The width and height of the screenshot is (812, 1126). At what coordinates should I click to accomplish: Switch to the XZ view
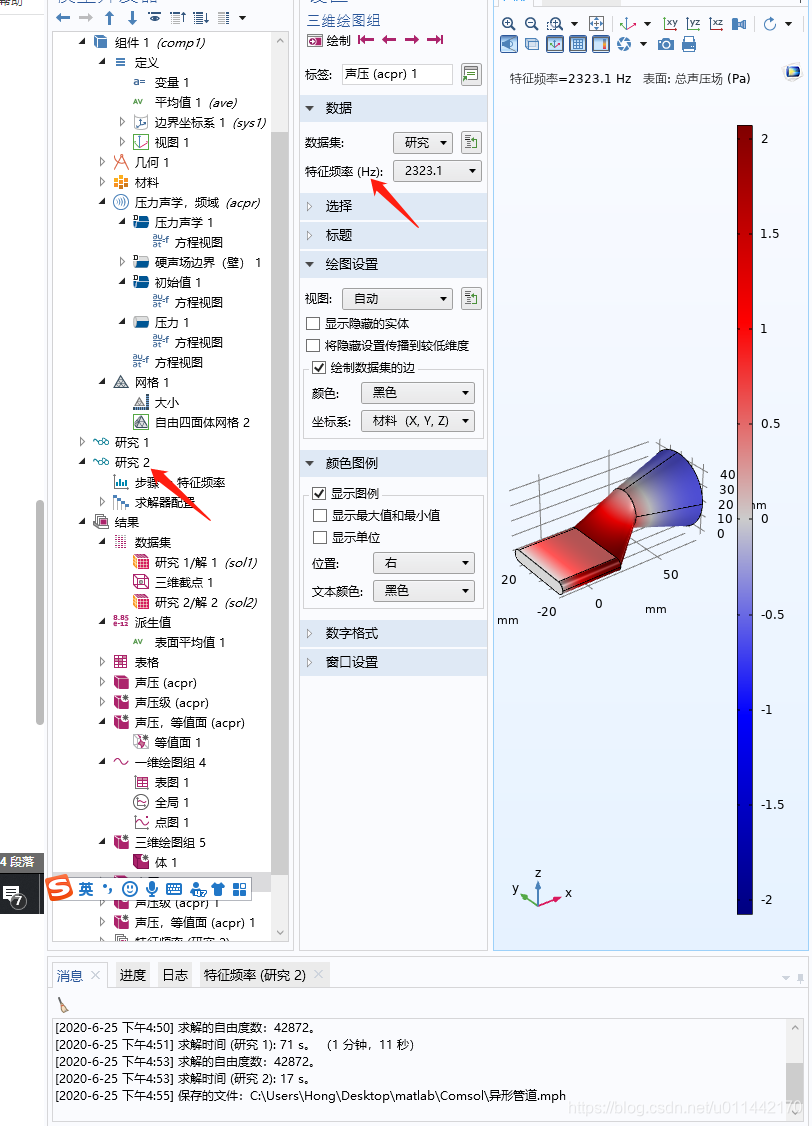[716, 24]
